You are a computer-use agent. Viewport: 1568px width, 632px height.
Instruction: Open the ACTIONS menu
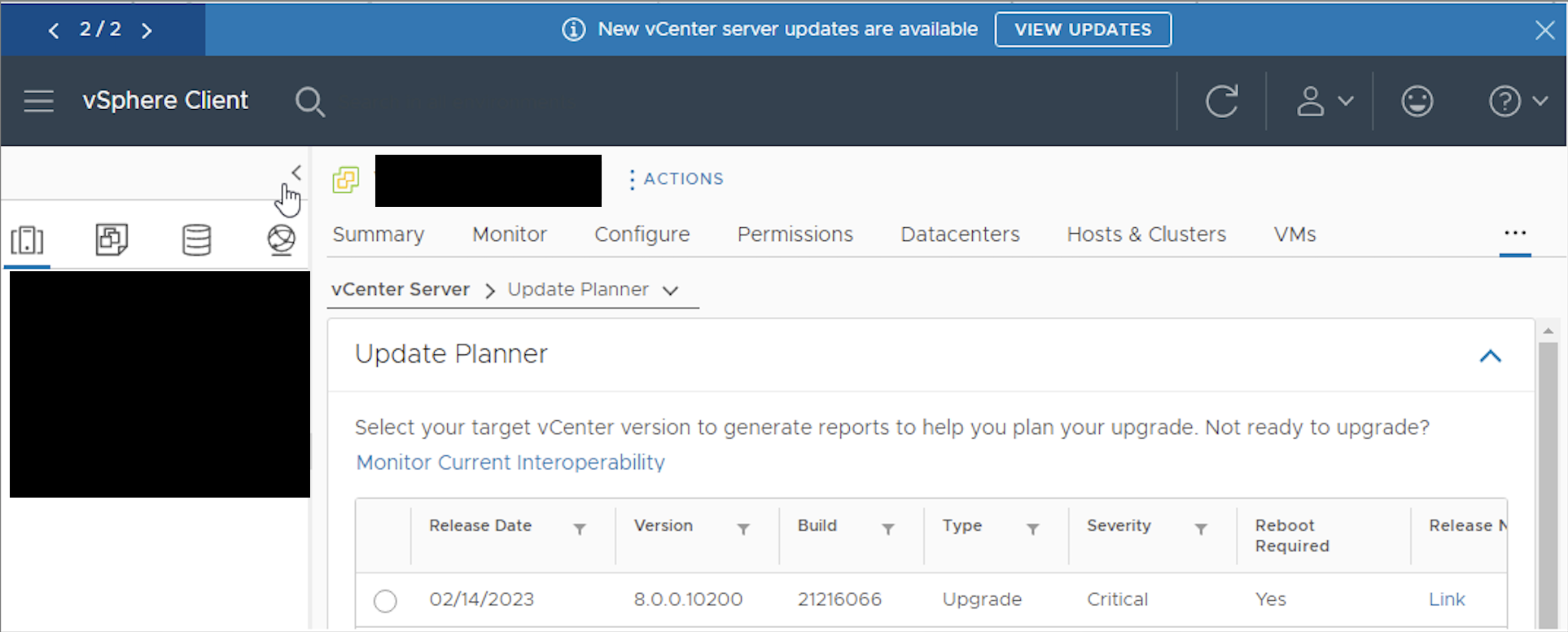[676, 179]
